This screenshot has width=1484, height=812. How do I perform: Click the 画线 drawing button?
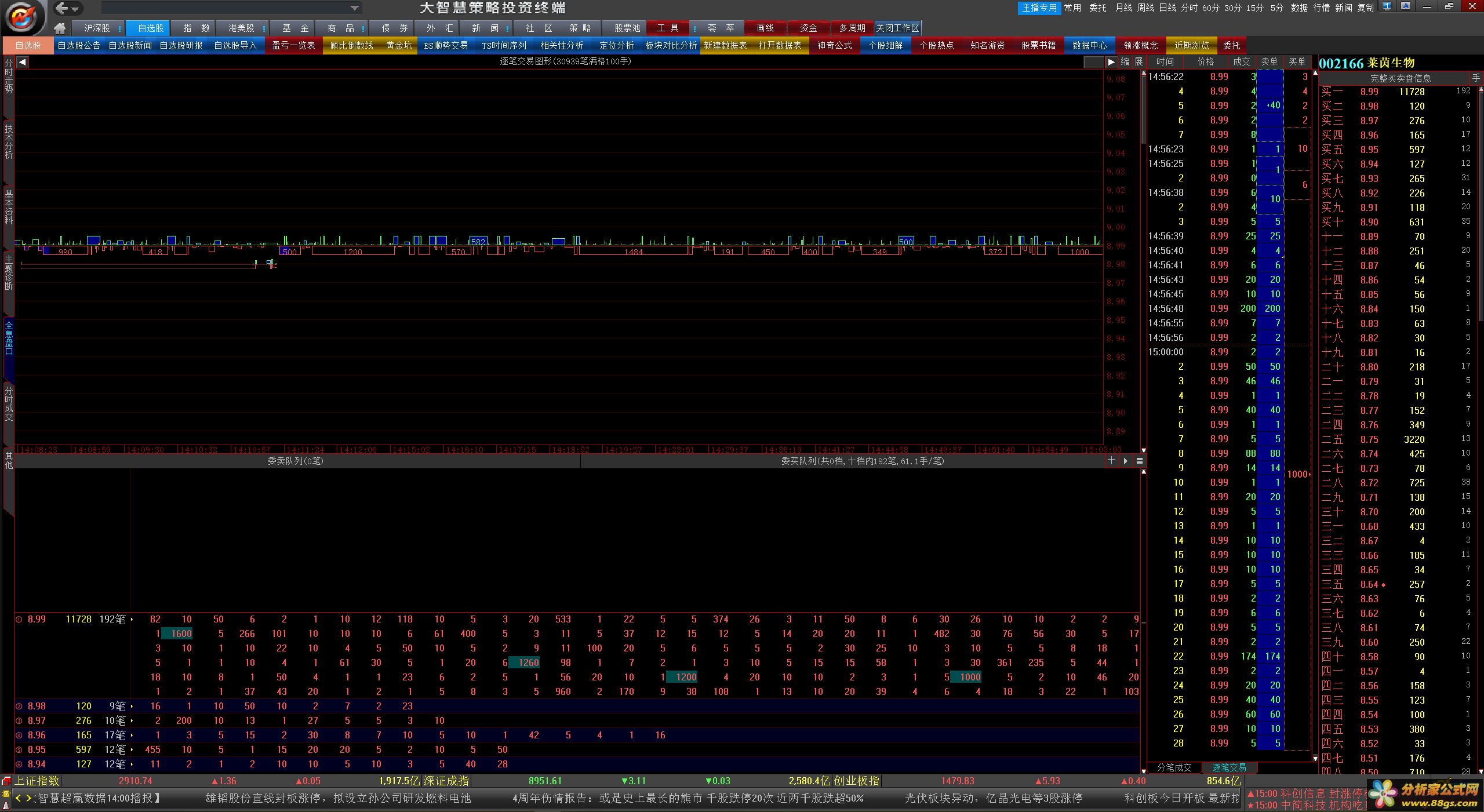click(765, 28)
